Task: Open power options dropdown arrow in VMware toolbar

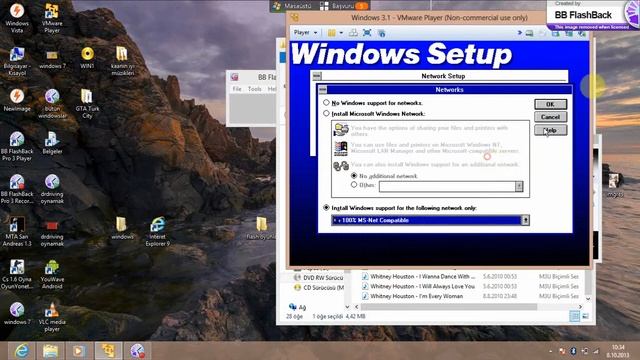Action: (x=341, y=33)
